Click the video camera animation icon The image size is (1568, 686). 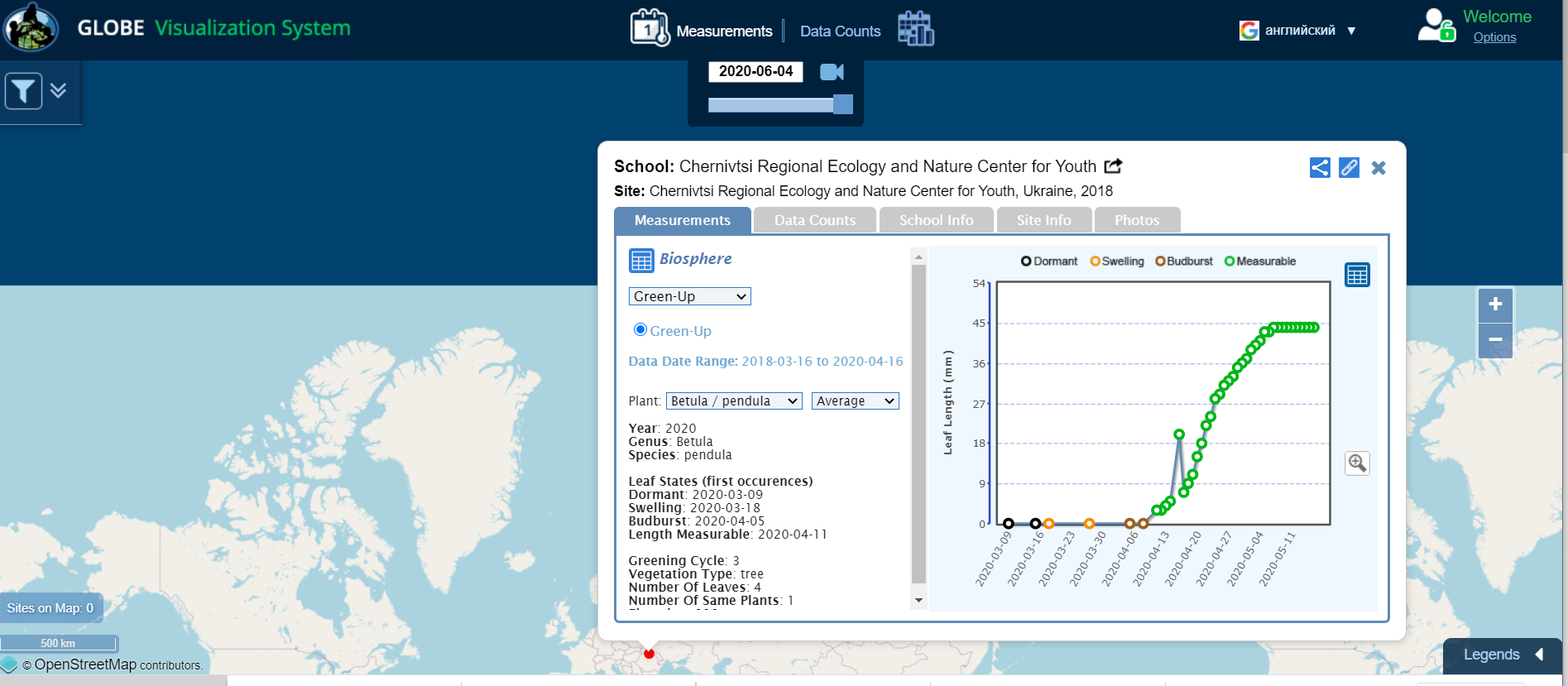(x=832, y=72)
